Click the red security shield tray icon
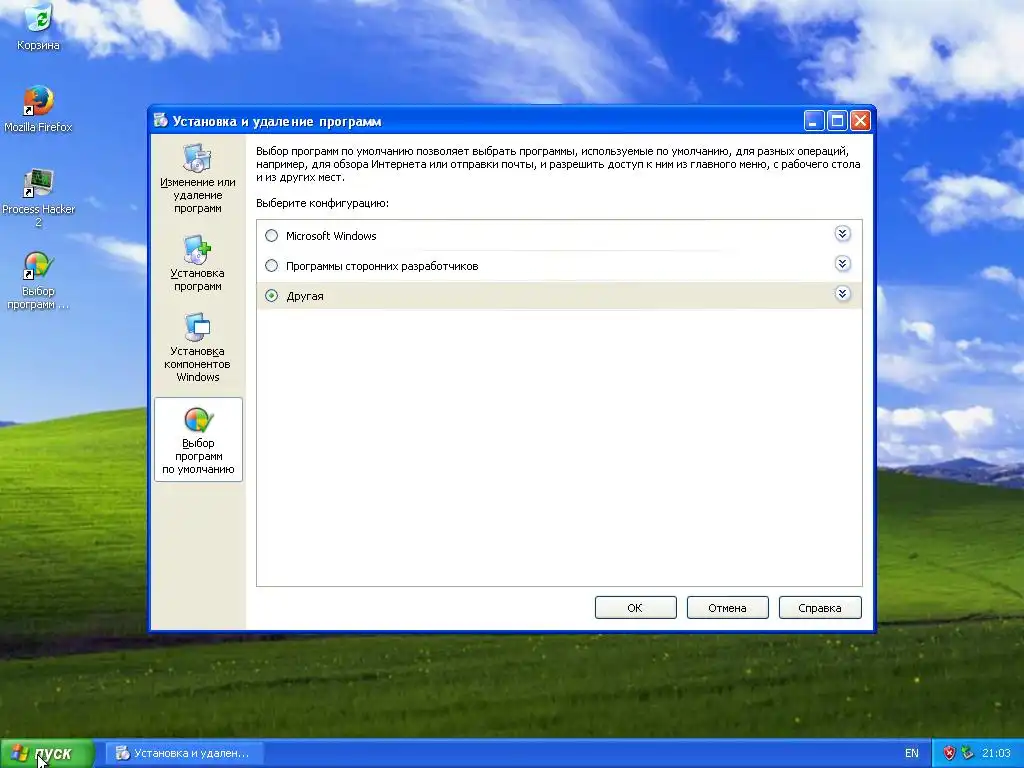Viewport: 1024px width, 768px height. coord(949,753)
